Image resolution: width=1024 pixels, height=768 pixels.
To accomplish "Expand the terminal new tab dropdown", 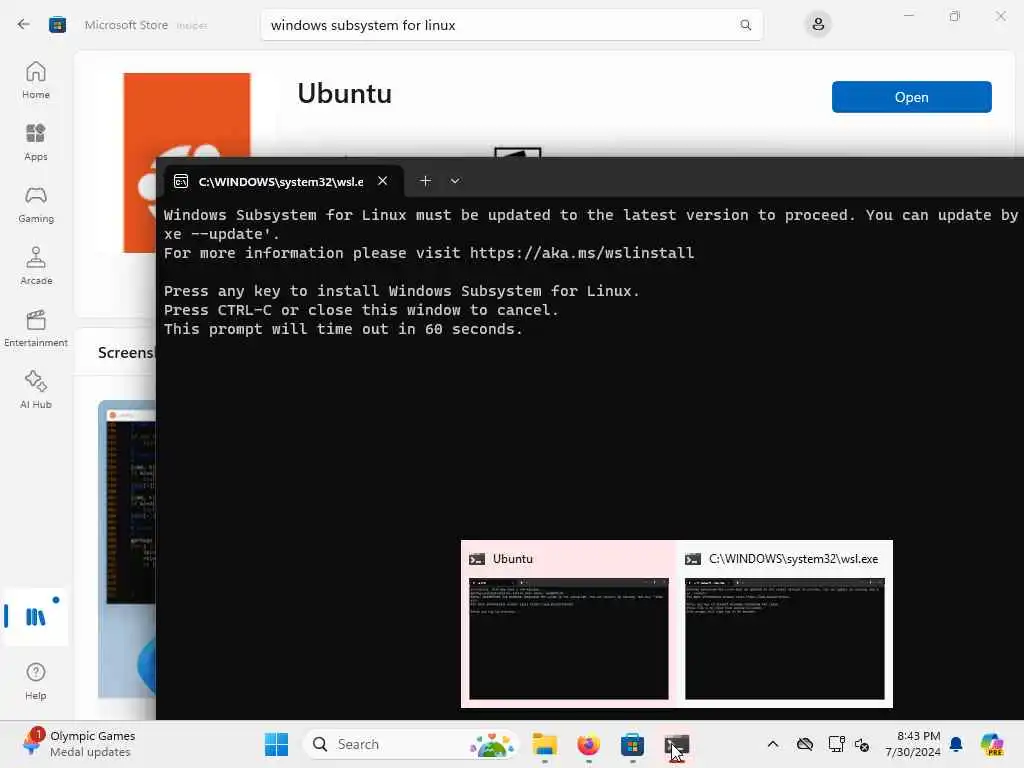I will pos(455,181).
